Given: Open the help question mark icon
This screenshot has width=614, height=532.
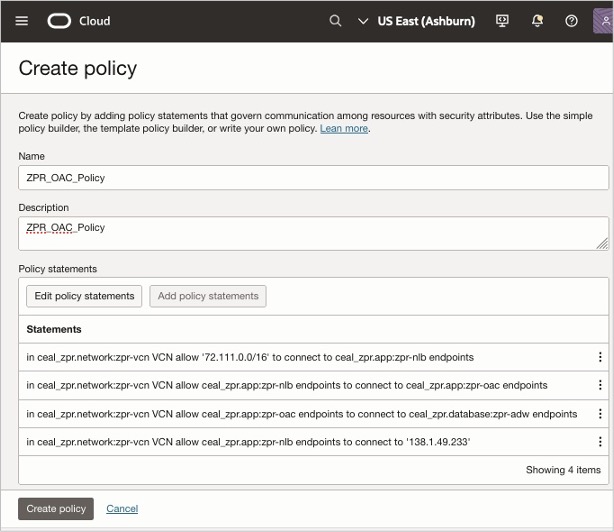Looking at the screenshot, I should click(x=571, y=21).
